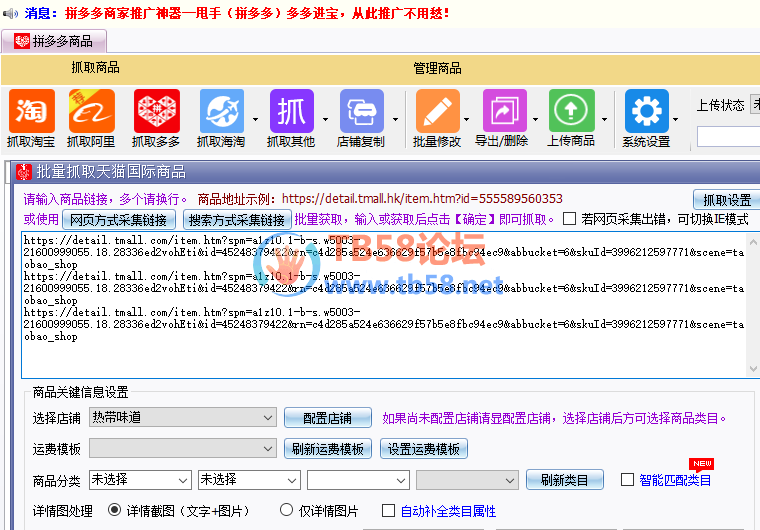Viewport: 760px width, 530px height.
Task: Click the links text area scroll-down arrow
Action: 753,369
